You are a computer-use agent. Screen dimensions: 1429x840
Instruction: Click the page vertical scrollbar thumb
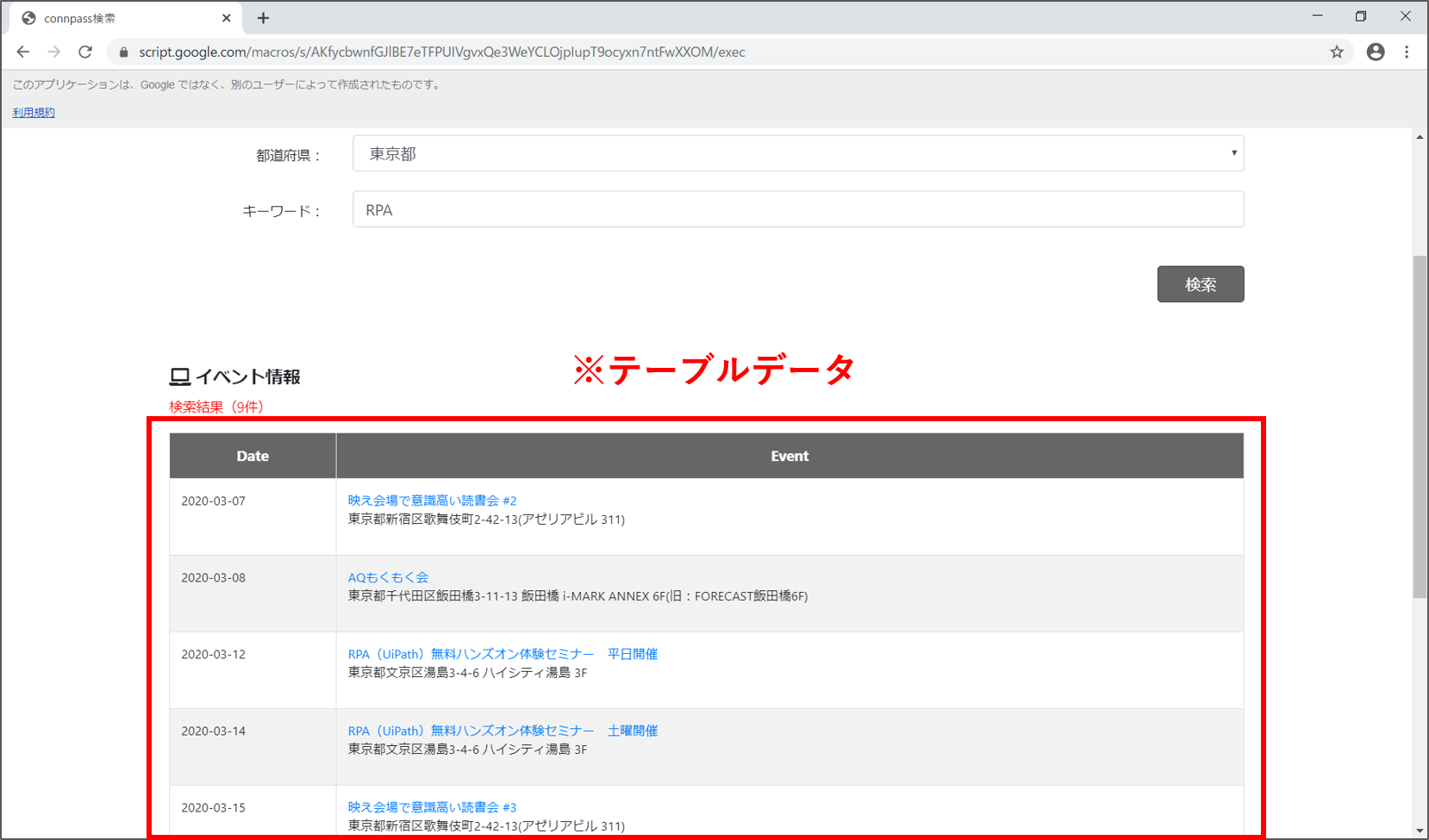(x=1420, y=426)
